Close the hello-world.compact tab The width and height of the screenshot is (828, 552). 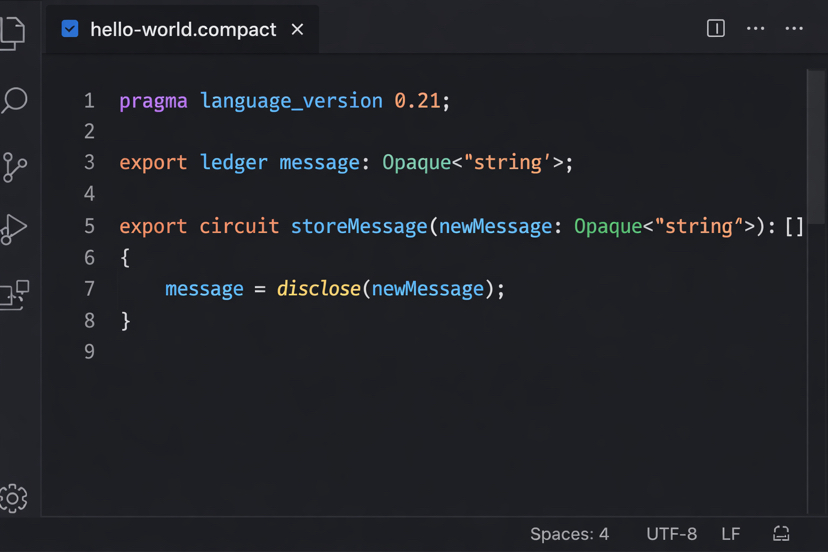[297, 29]
